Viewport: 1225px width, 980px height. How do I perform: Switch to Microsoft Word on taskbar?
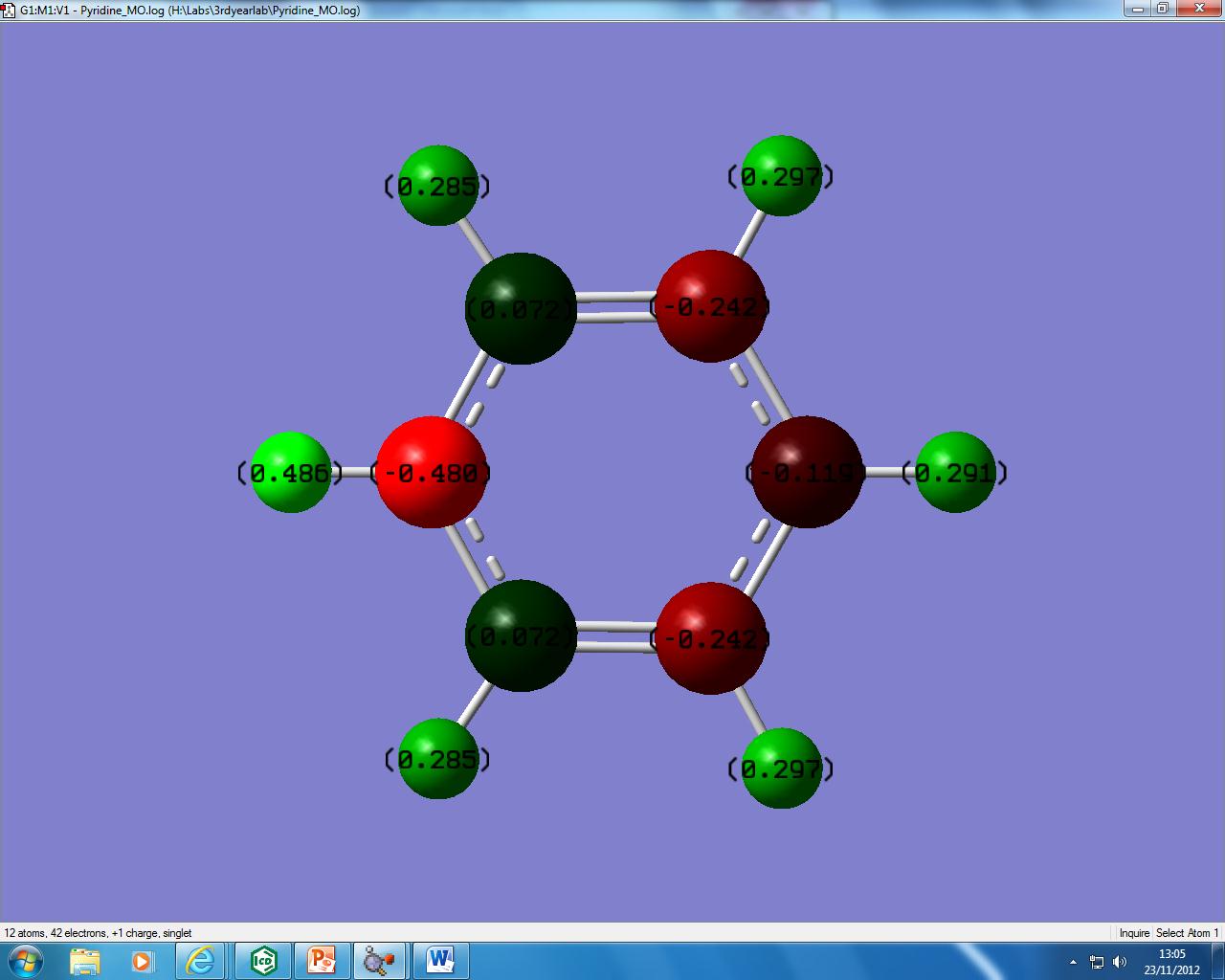tap(439, 960)
